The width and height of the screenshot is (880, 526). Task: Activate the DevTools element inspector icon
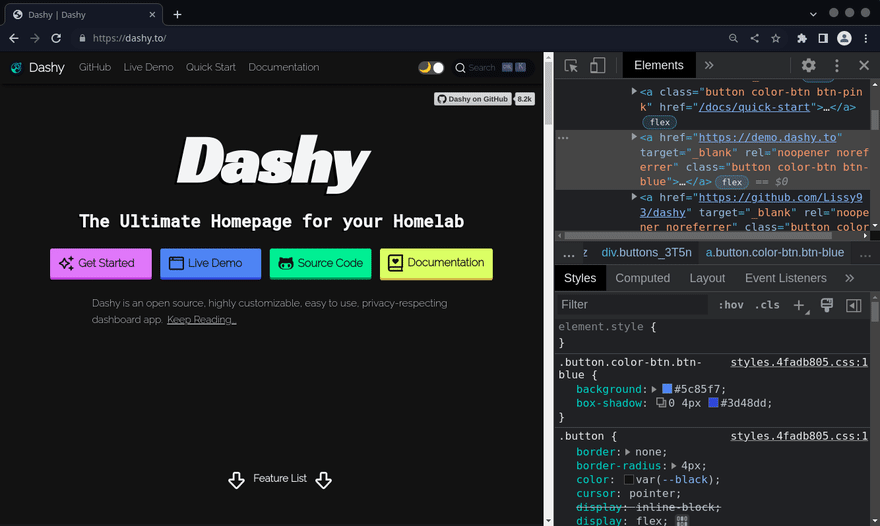[x=571, y=66]
